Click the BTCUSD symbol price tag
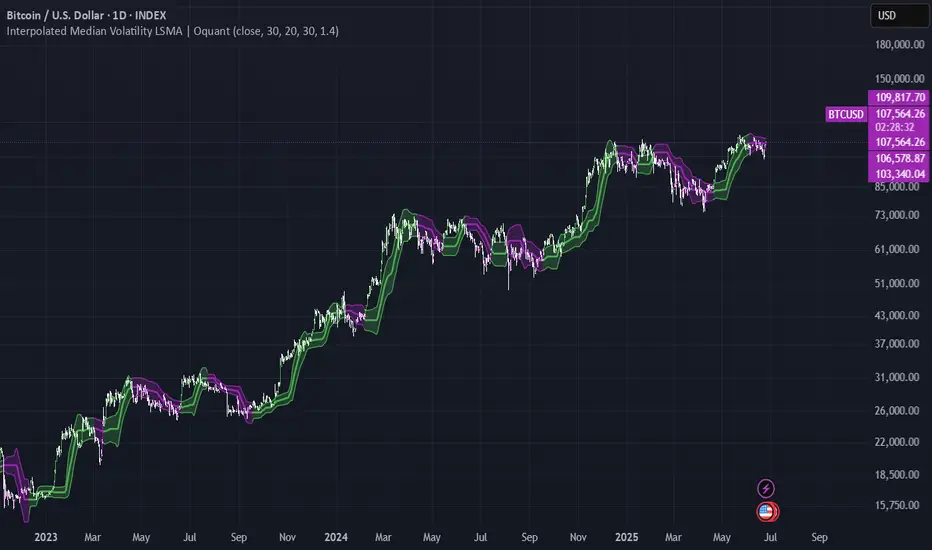 pos(846,114)
